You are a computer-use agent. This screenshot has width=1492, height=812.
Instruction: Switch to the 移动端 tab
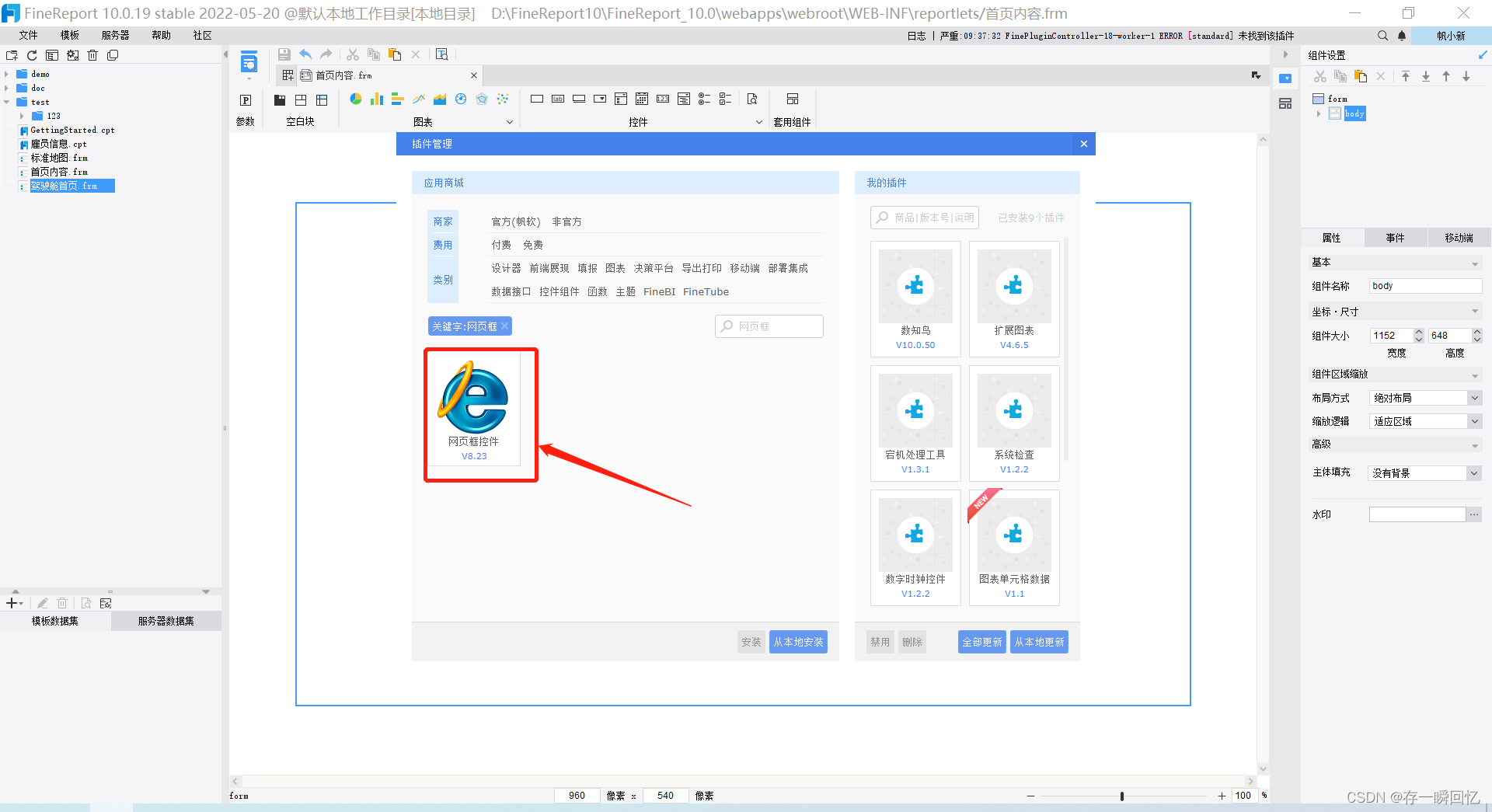coord(1459,238)
